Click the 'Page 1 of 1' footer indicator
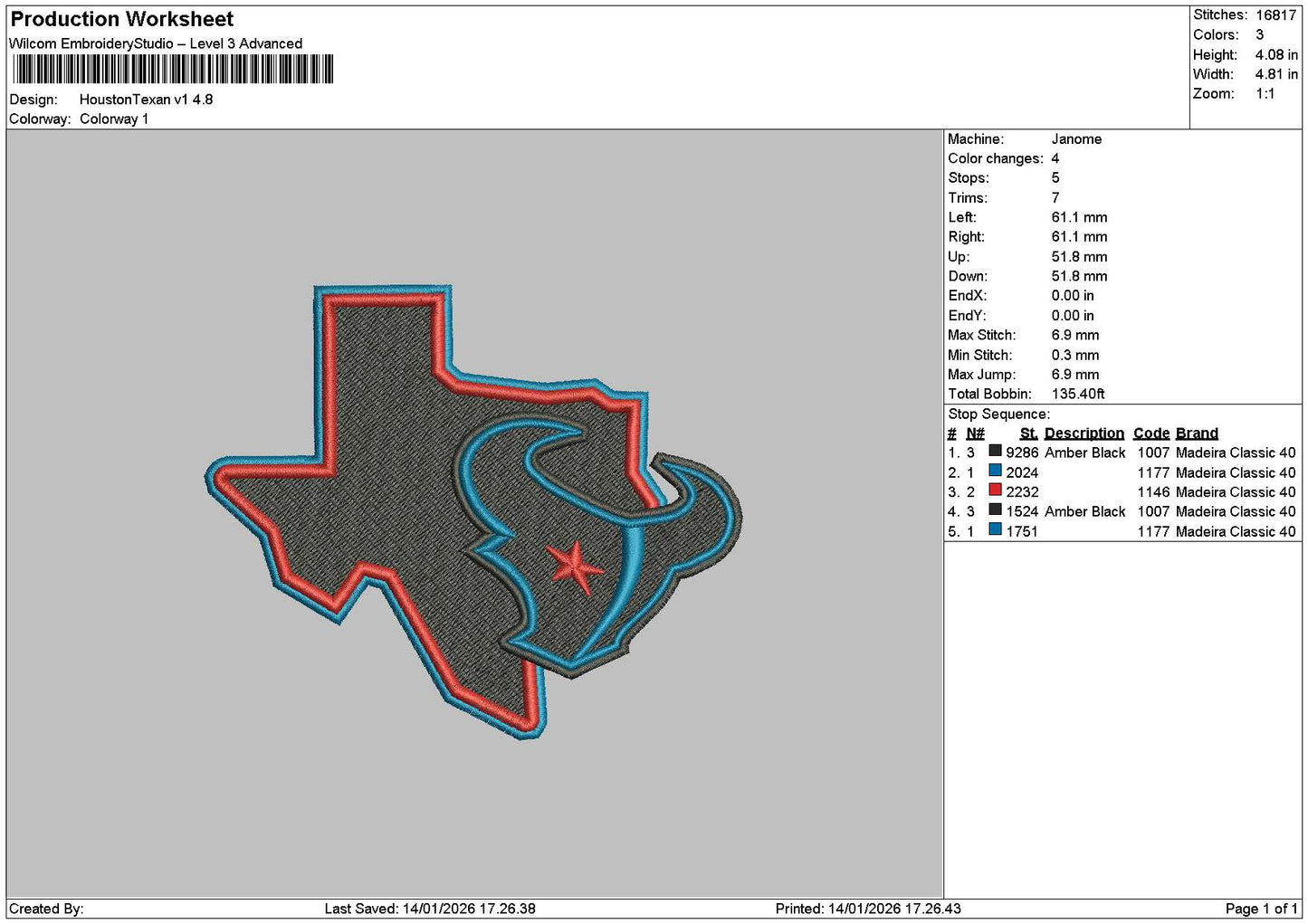1308x924 pixels. [1261, 909]
